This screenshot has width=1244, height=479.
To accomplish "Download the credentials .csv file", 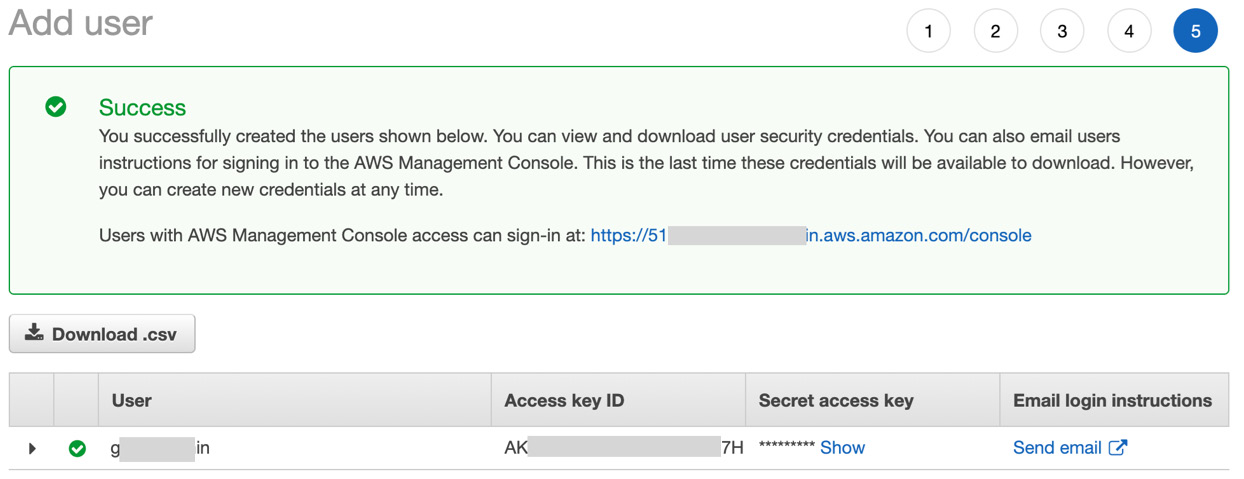I will (102, 334).
